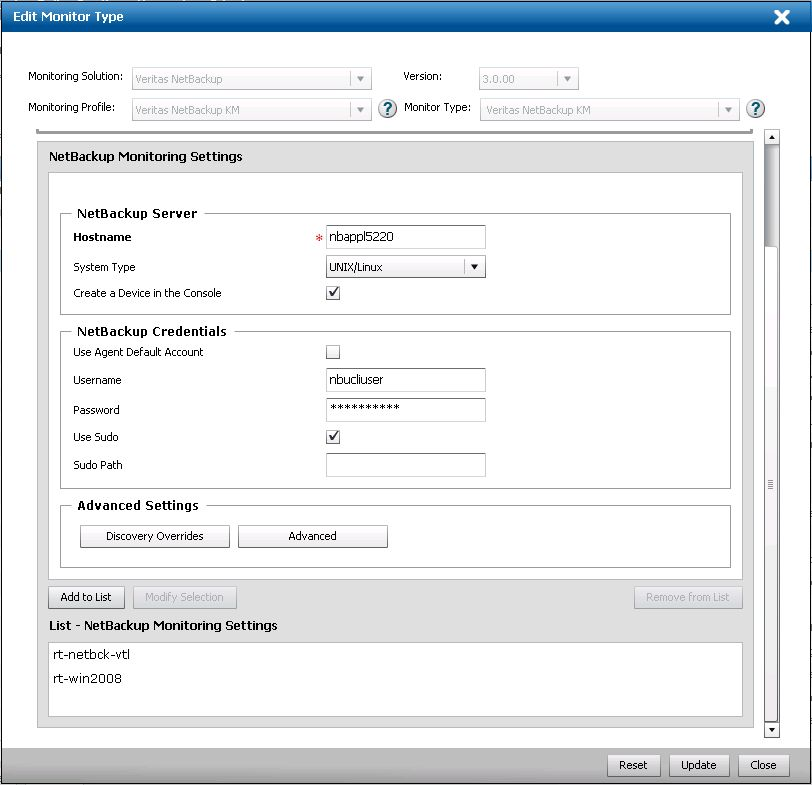Open the System Type dropdown

(475, 267)
